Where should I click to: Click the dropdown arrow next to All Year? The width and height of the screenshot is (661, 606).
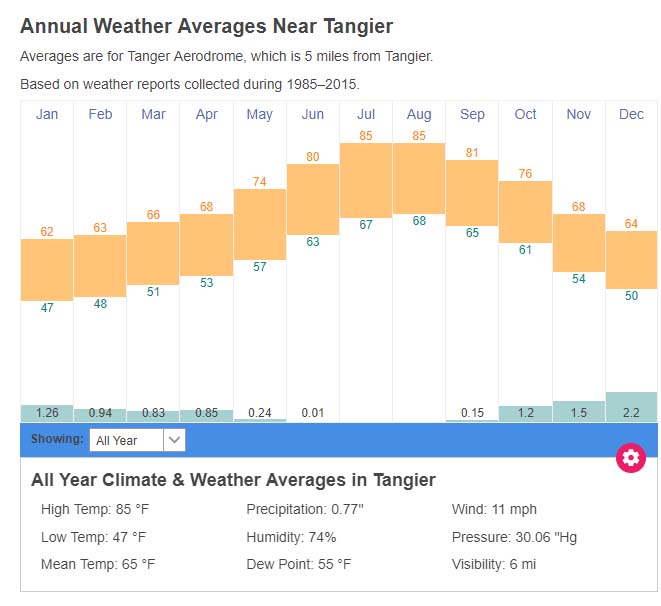[175, 440]
